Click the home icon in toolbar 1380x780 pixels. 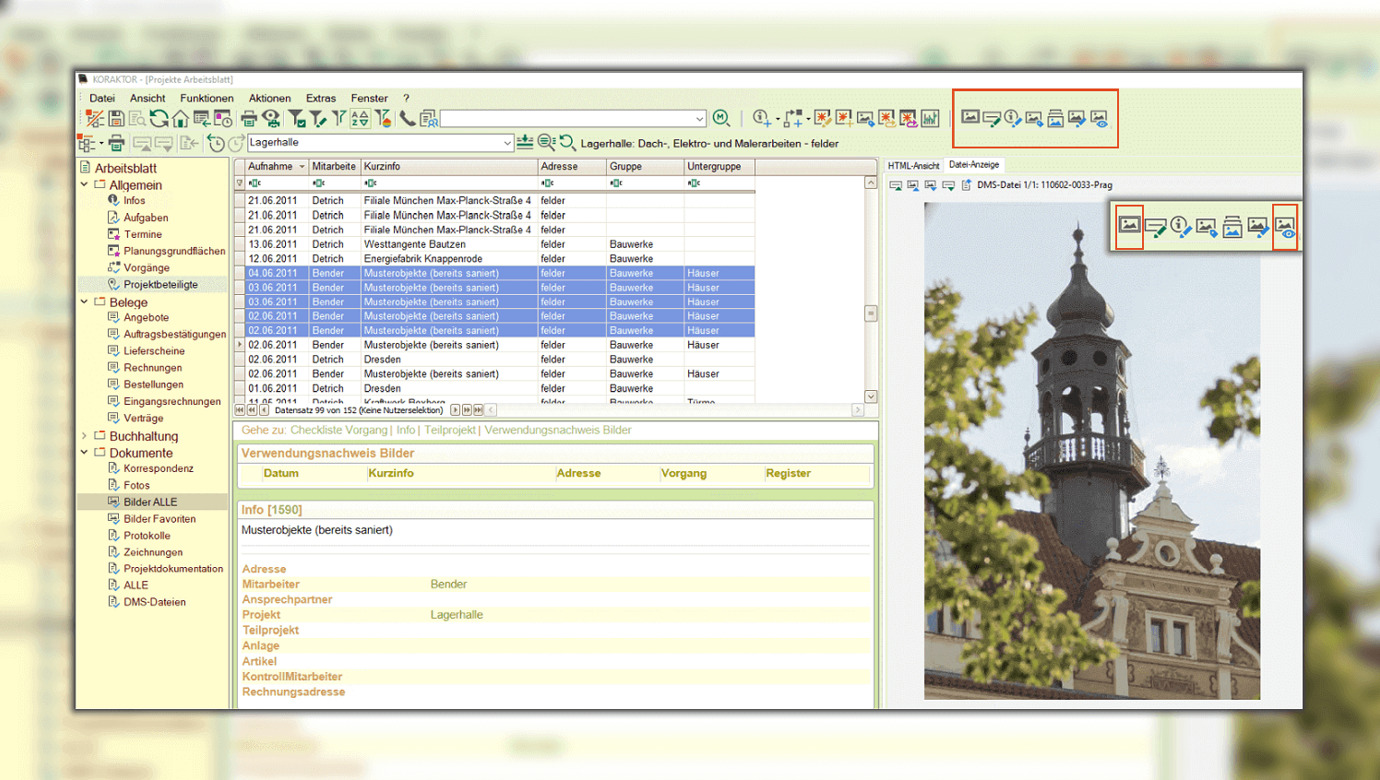point(179,119)
